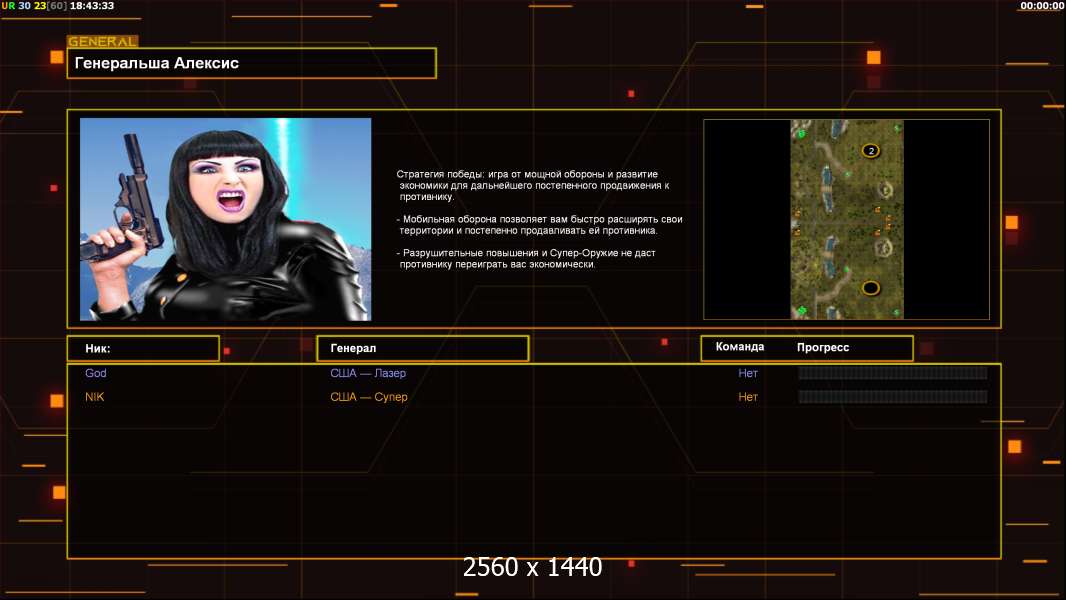Click the empty start position marker on minimap
1066x600 pixels.
[870, 288]
